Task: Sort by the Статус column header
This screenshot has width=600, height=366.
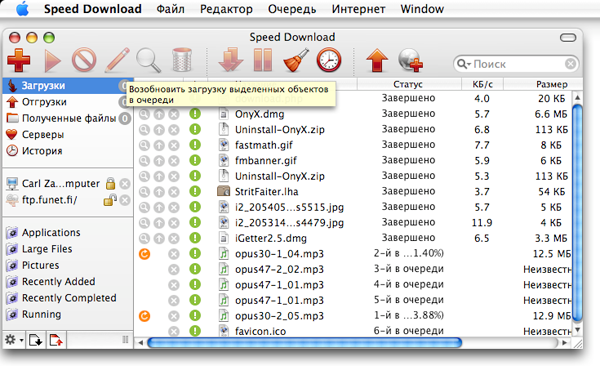Action: tap(409, 84)
